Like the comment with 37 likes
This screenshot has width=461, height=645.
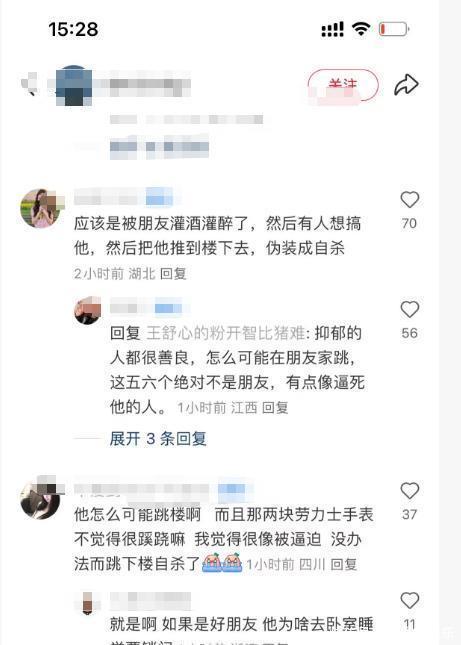410,491
